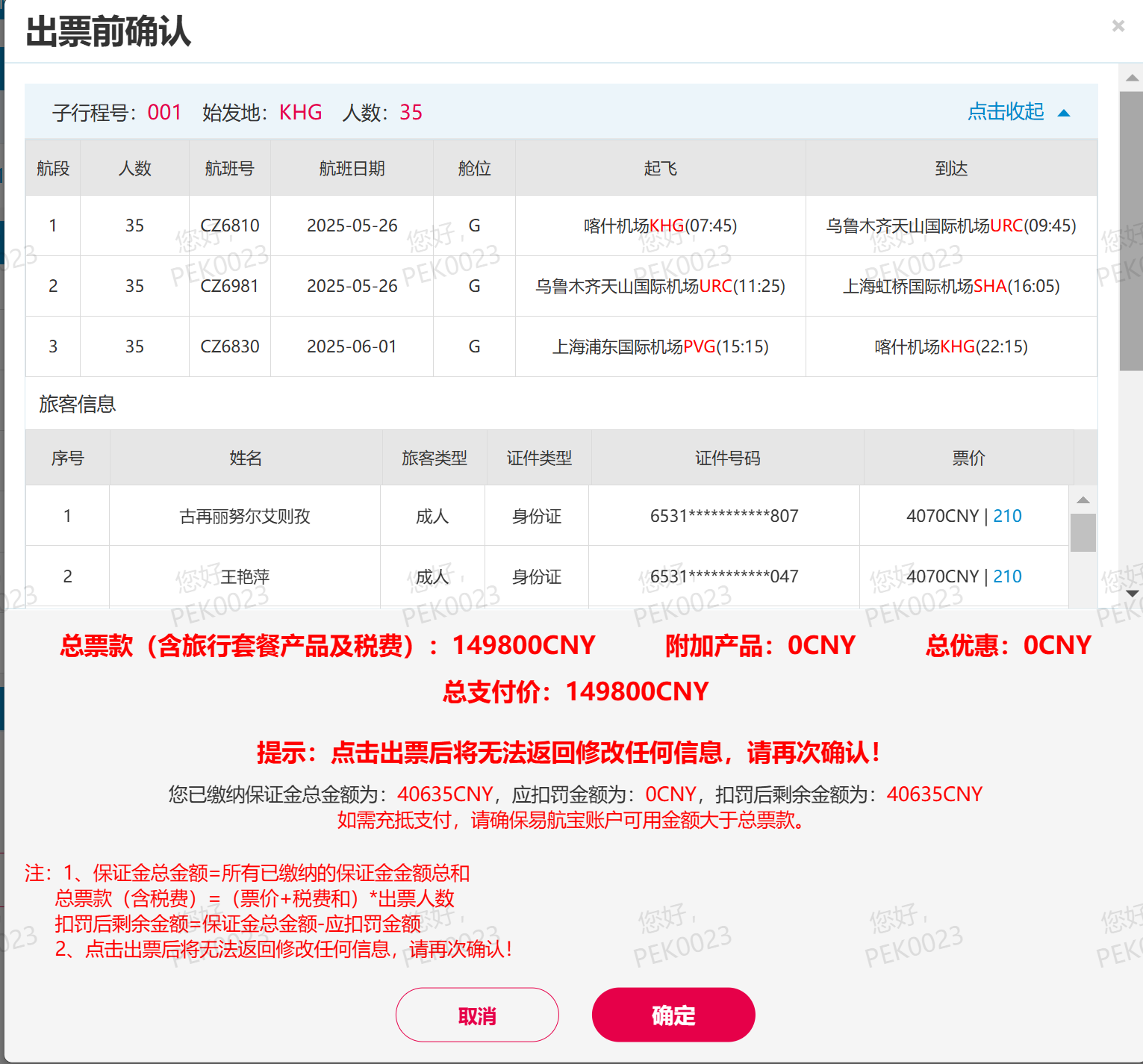Viewport: 1143px width, 1064px height.
Task: Close the 出票前确认 dialog
Action: (x=1118, y=26)
